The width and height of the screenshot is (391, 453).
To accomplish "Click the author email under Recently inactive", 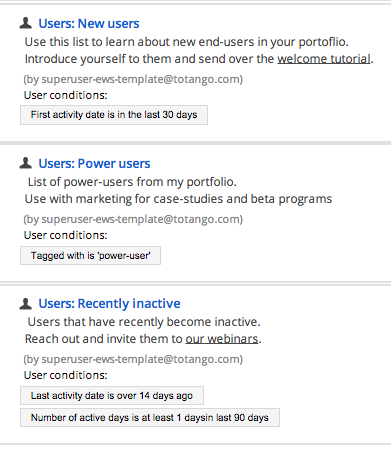I will pyautogui.click(x=133, y=359).
